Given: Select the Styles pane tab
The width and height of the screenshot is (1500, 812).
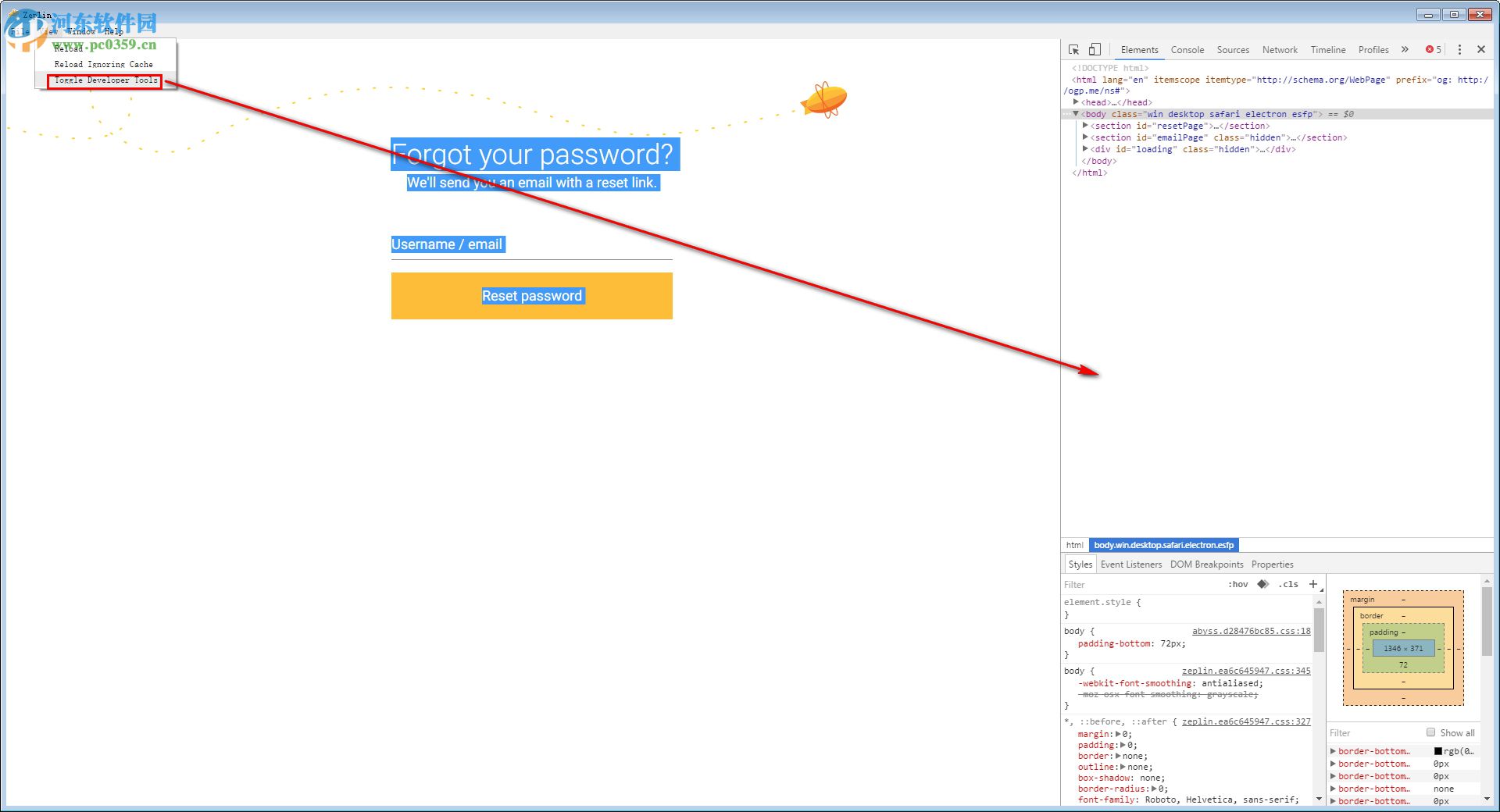Looking at the screenshot, I should click(1080, 564).
